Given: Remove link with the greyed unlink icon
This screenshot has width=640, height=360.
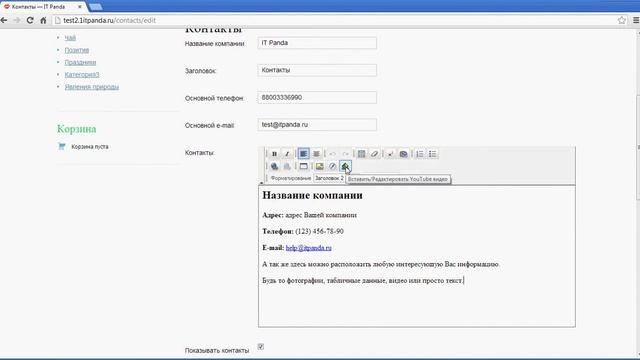Looking at the screenshot, I should coord(287,166).
